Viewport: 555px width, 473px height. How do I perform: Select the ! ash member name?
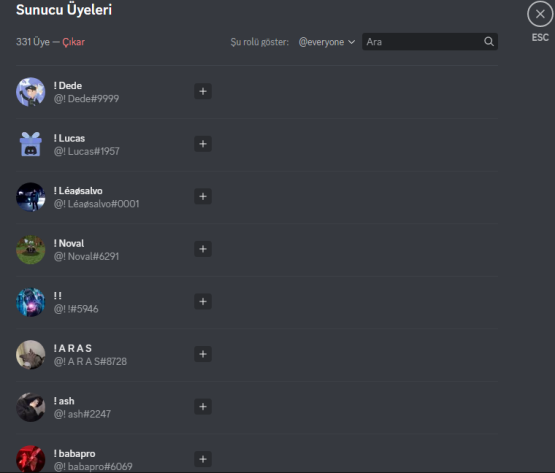coord(64,401)
